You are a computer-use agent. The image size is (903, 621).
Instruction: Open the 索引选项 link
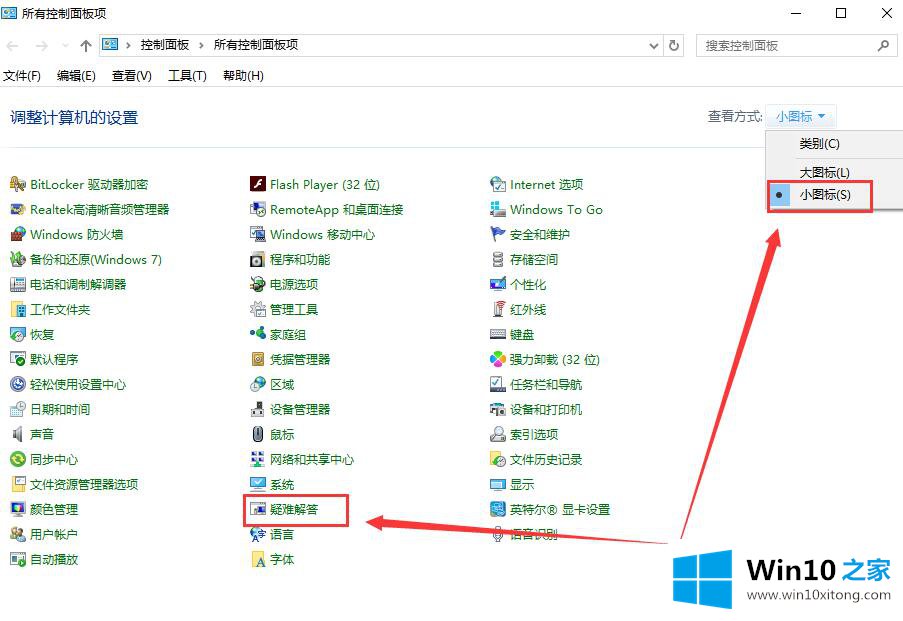point(534,434)
